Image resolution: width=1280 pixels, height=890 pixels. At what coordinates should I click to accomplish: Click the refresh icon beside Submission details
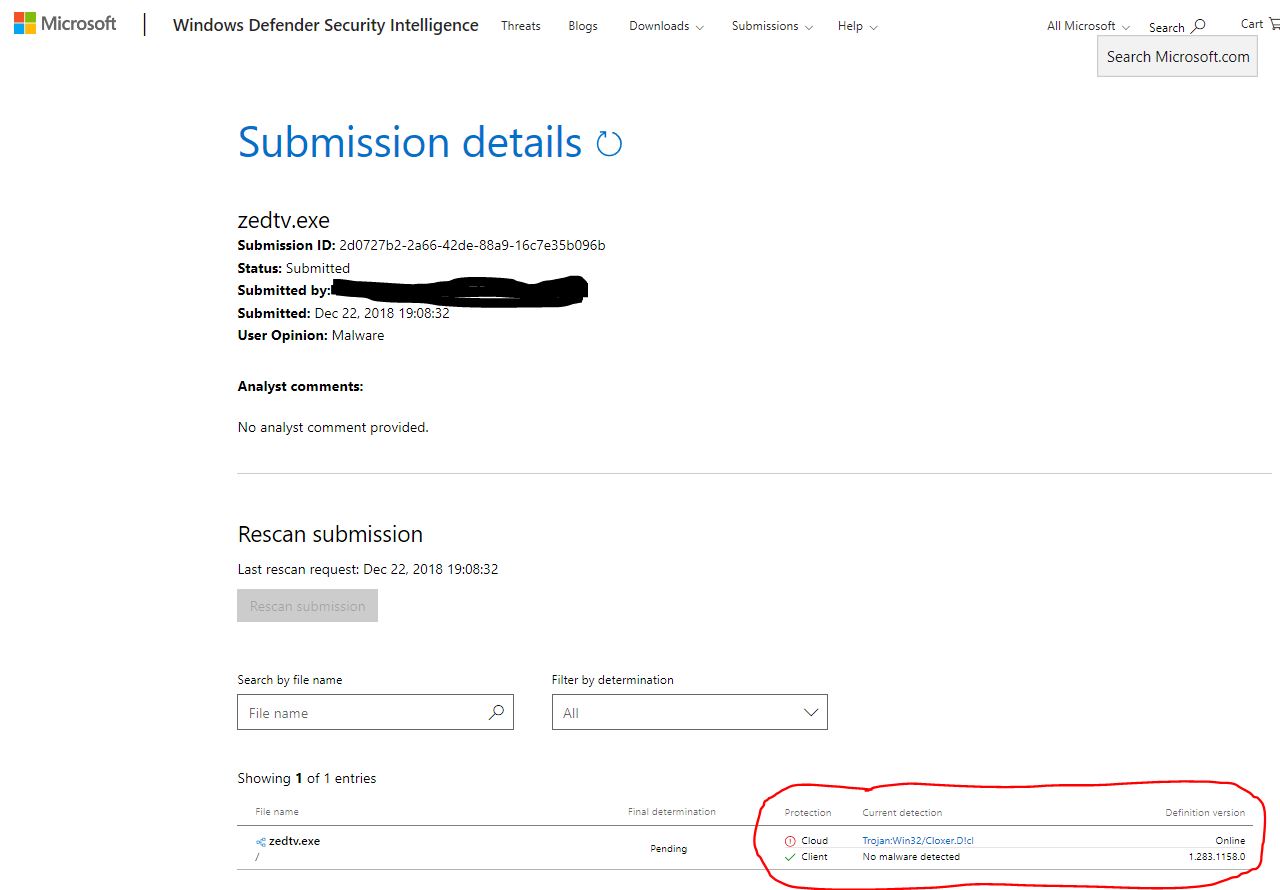[x=609, y=144]
